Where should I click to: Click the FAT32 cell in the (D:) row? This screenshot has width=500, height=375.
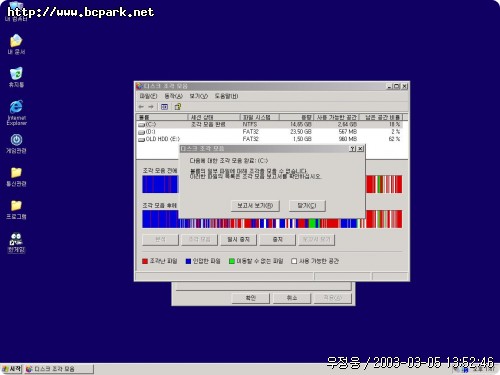250,132
